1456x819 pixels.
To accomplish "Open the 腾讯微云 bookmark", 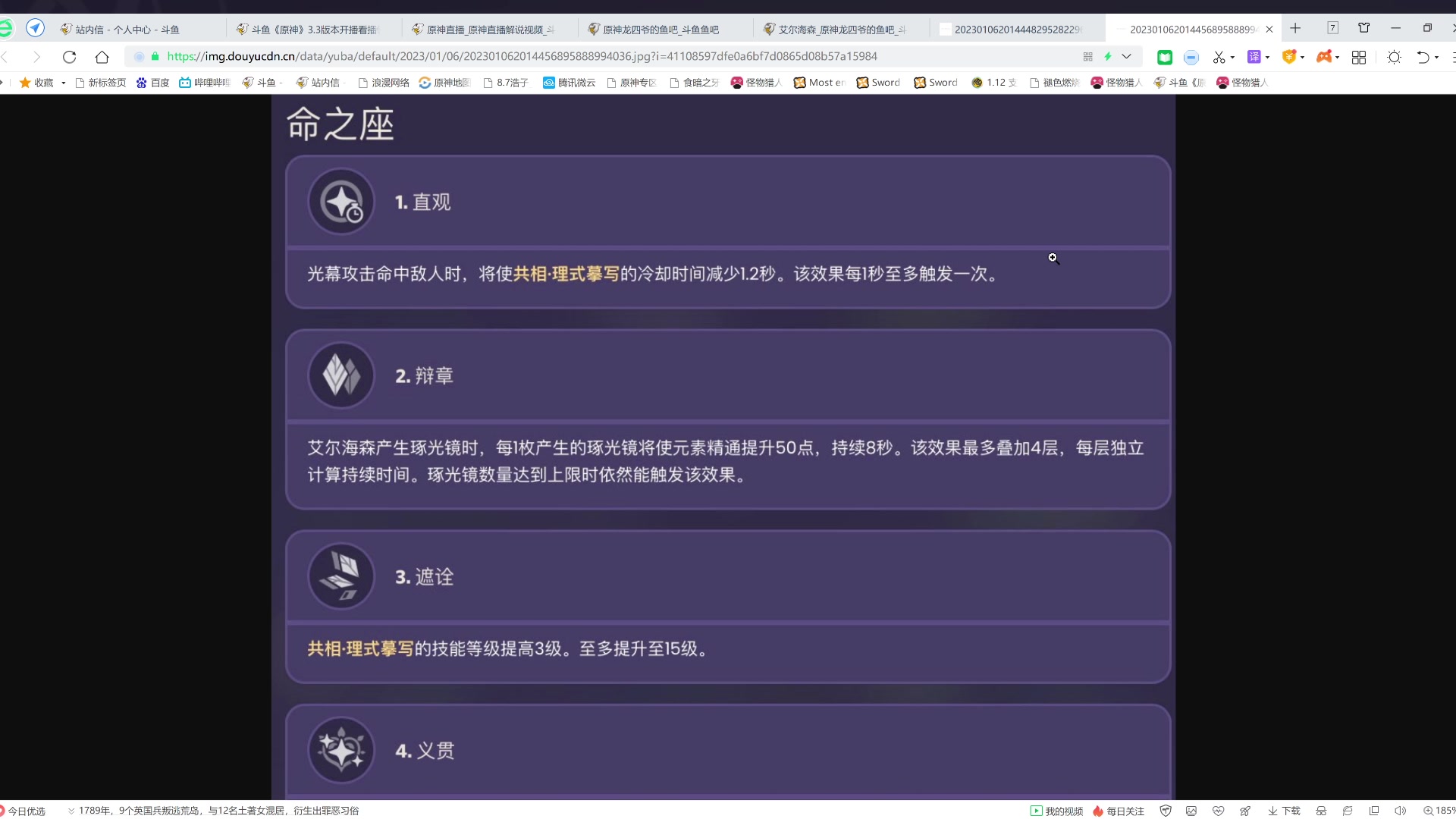I will pos(570,83).
